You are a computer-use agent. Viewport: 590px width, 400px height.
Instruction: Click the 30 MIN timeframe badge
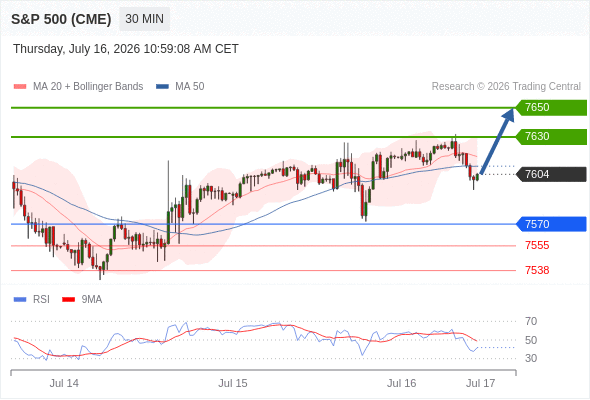pos(144,19)
